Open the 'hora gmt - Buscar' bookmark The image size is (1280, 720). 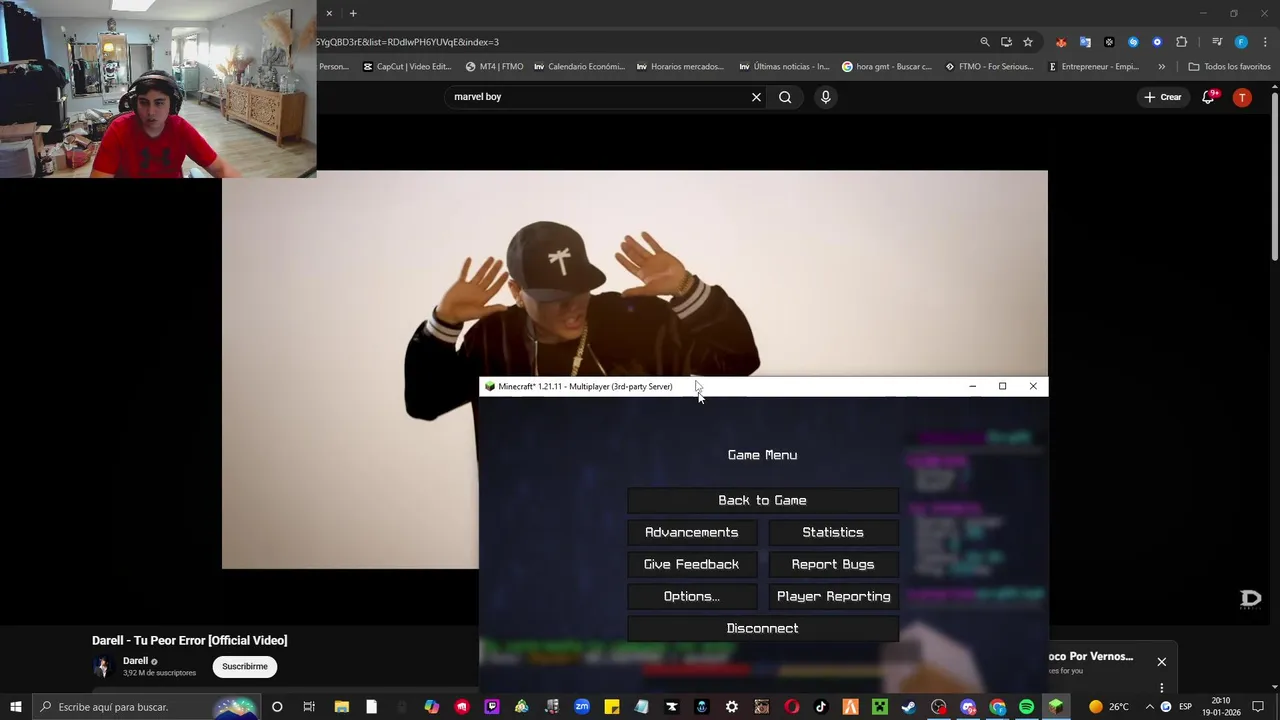[887, 67]
